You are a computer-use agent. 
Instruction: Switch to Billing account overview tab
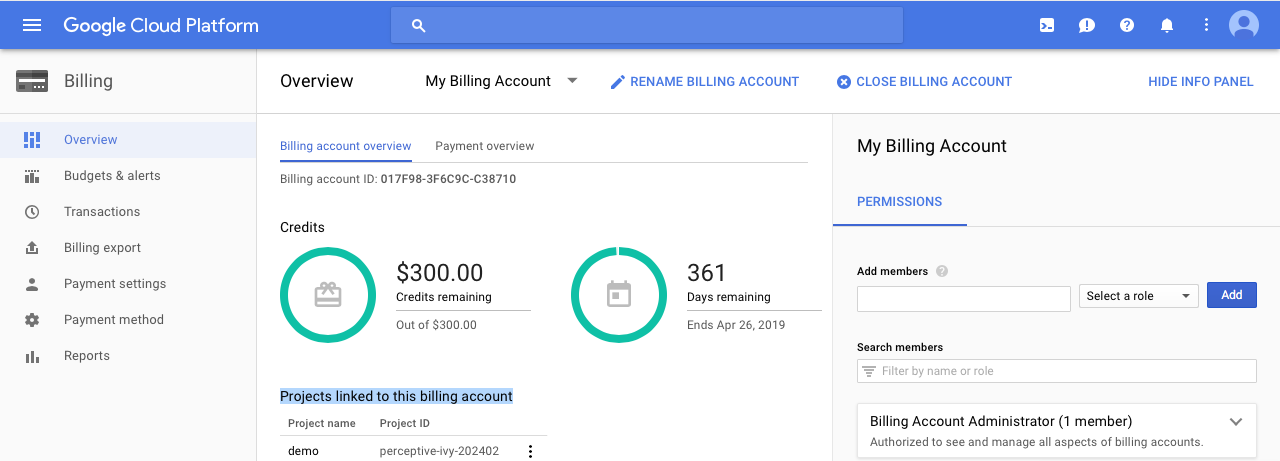(x=346, y=146)
